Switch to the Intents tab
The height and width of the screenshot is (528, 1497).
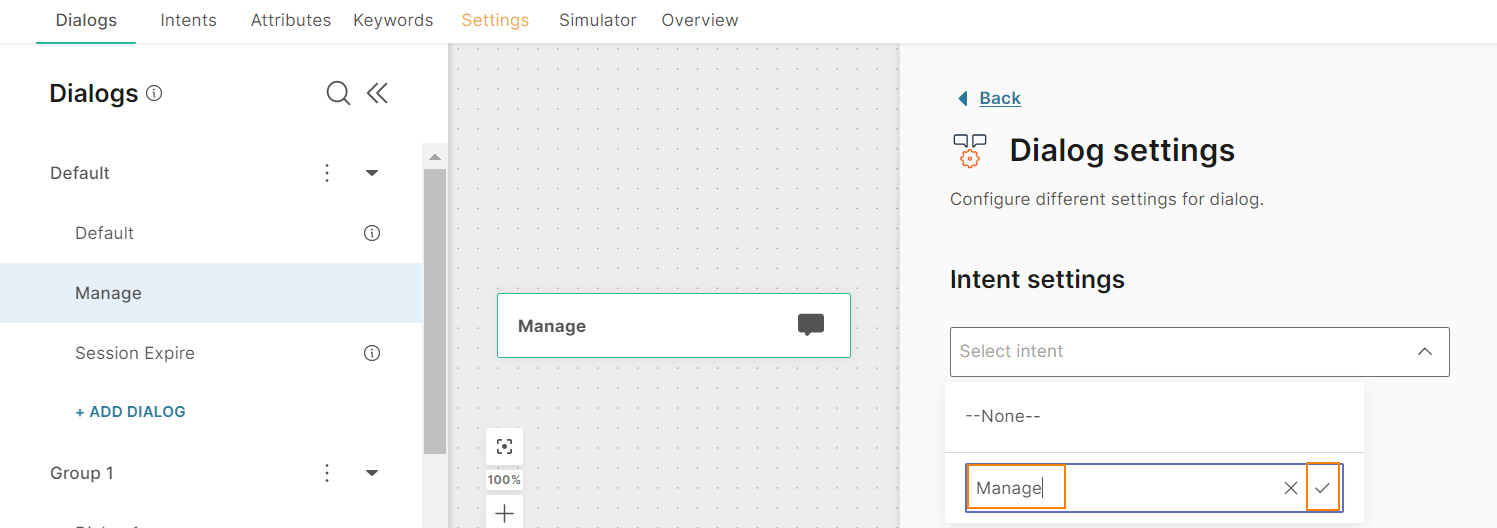188,20
